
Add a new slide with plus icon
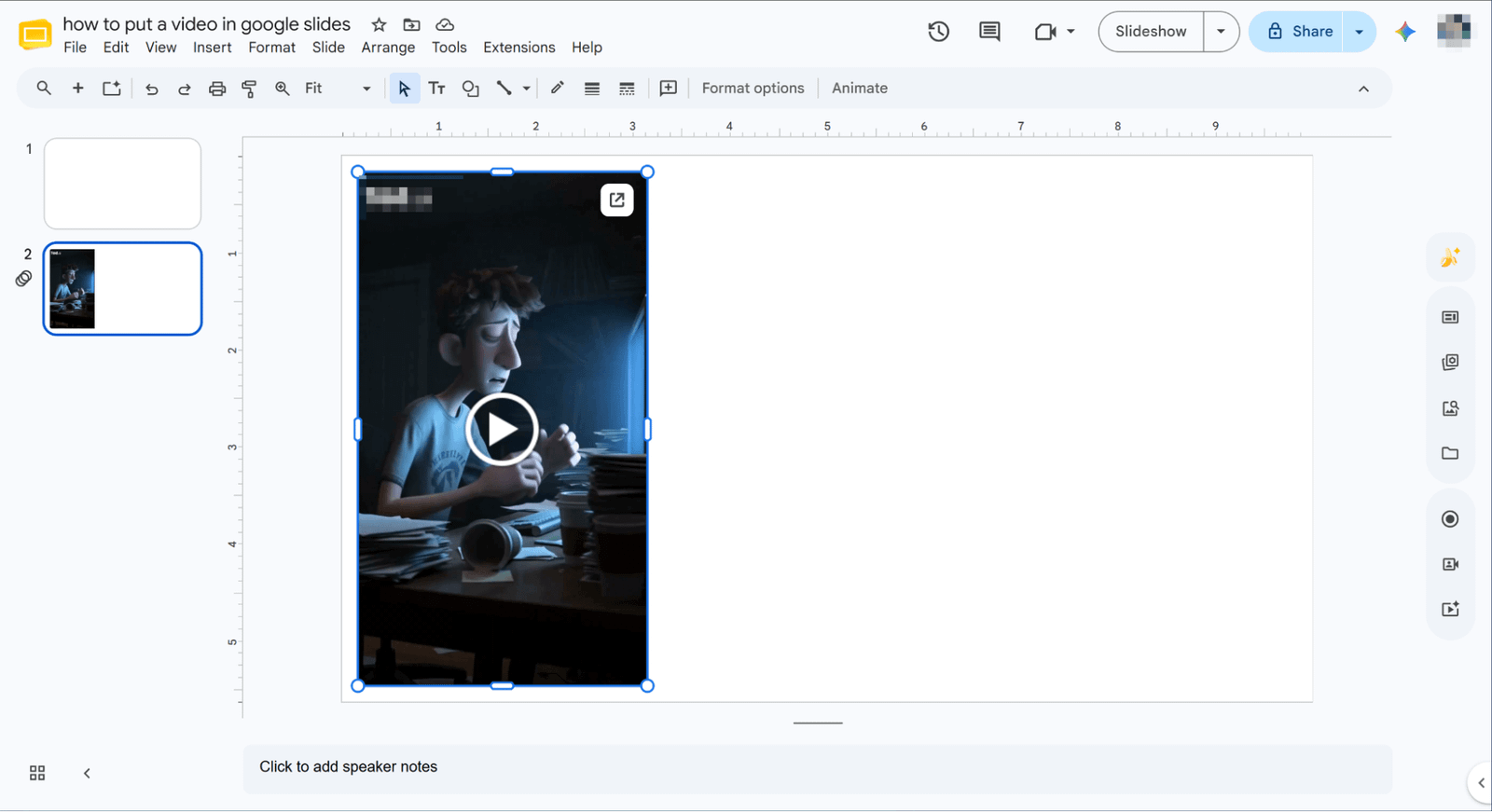78,88
